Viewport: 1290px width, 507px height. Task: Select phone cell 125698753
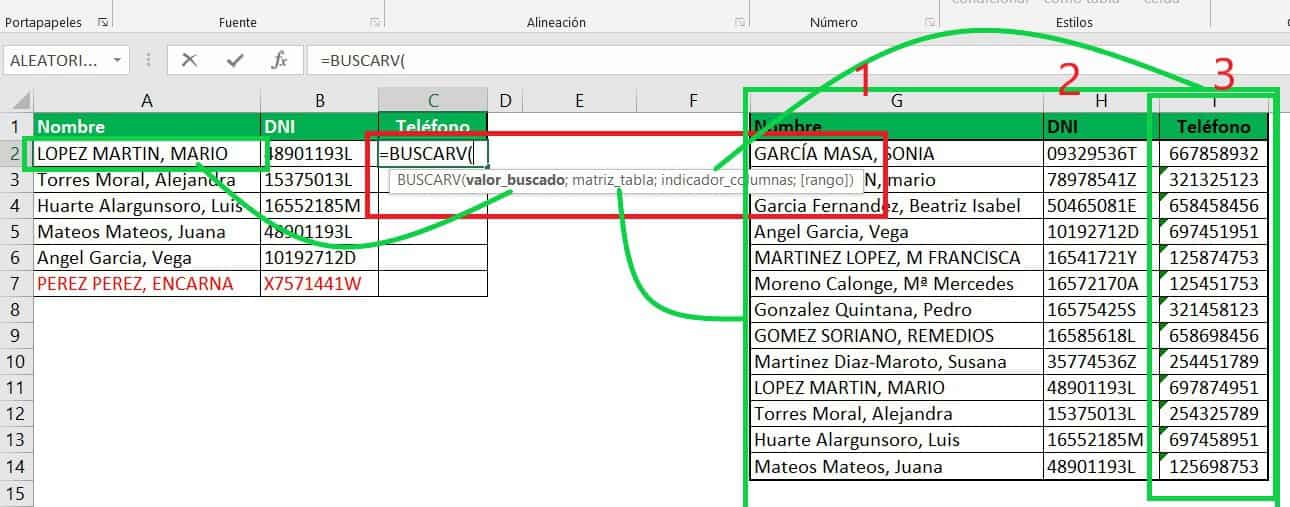click(x=1214, y=465)
